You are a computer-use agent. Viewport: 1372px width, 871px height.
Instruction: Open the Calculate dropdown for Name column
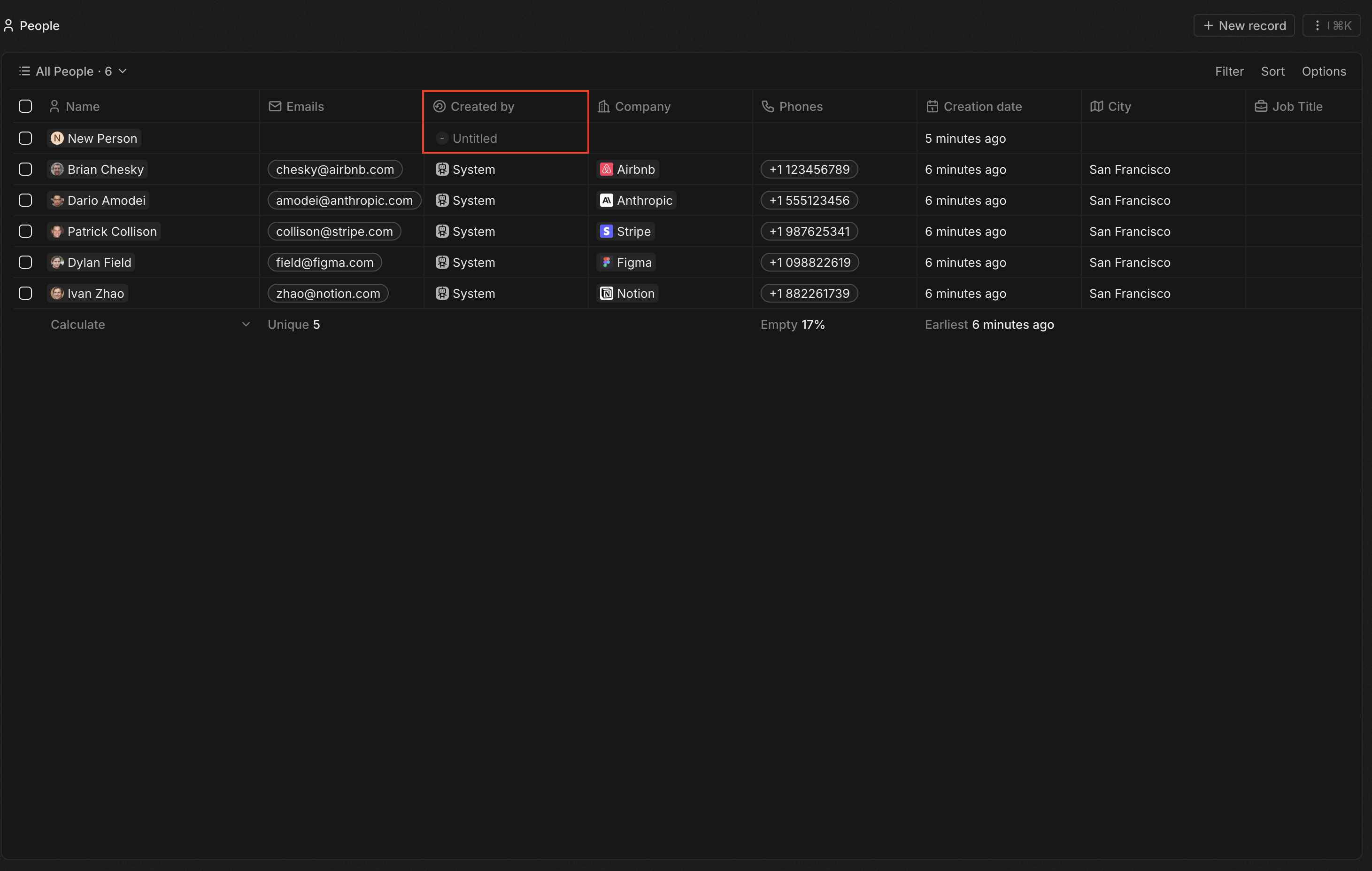pyautogui.click(x=150, y=324)
